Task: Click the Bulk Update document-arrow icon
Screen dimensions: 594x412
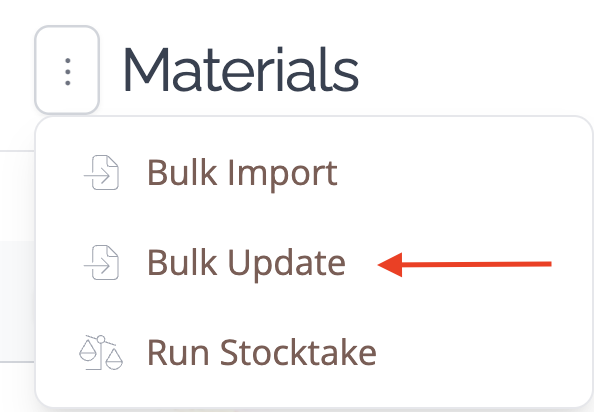Action: pos(101,263)
